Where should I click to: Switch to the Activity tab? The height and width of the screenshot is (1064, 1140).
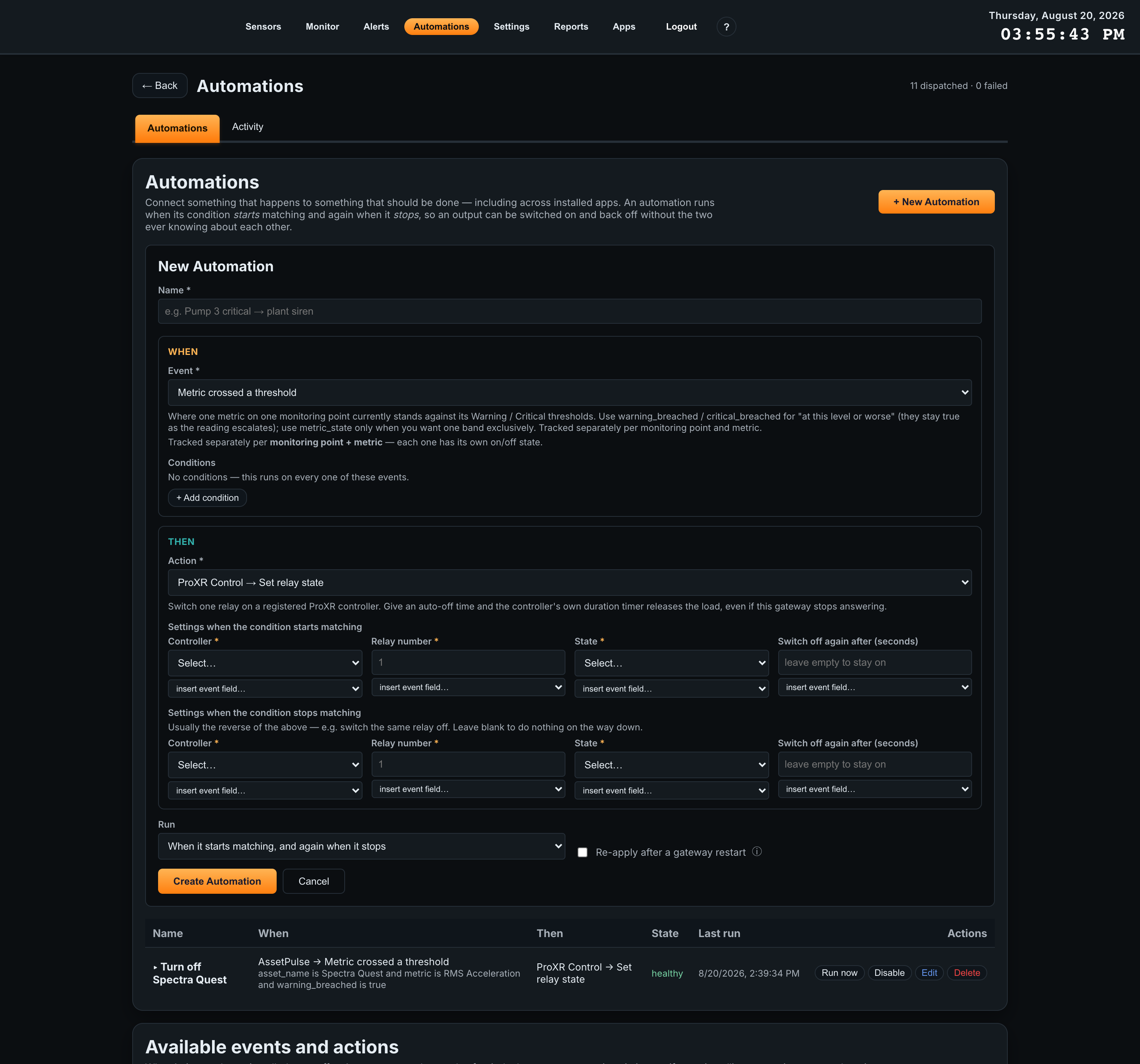pyautogui.click(x=248, y=127)
